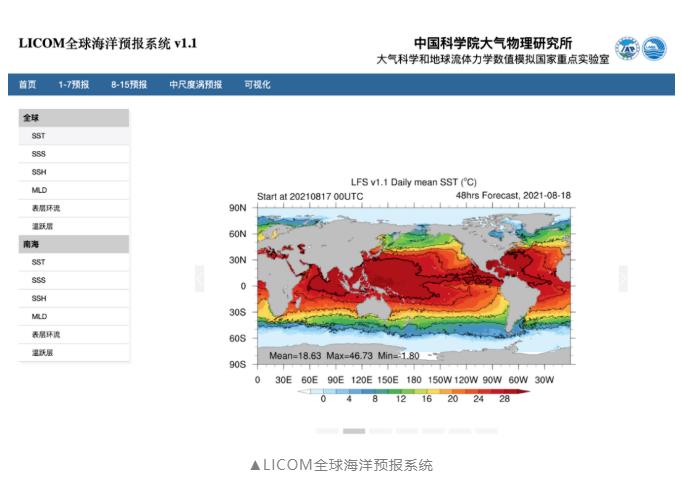Open the 首页 navigation tab
This screenshot has width=681, height=497.
27,84
